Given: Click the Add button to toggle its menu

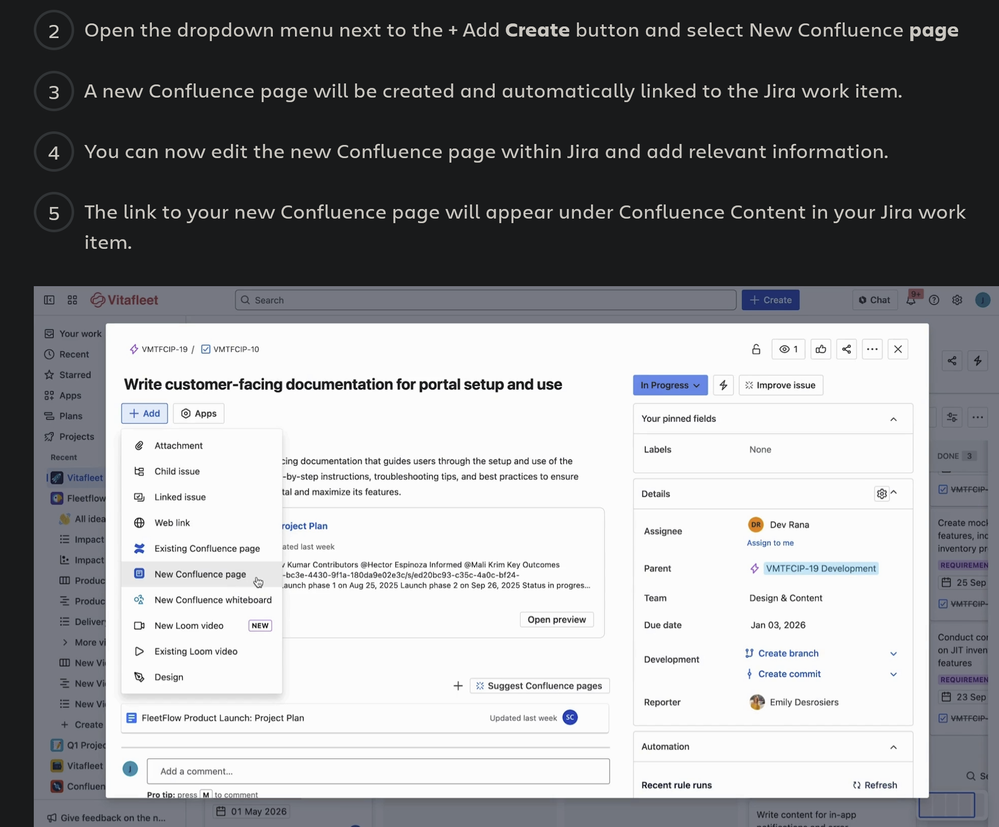Looking at the screenshot, I should [145, 414].
